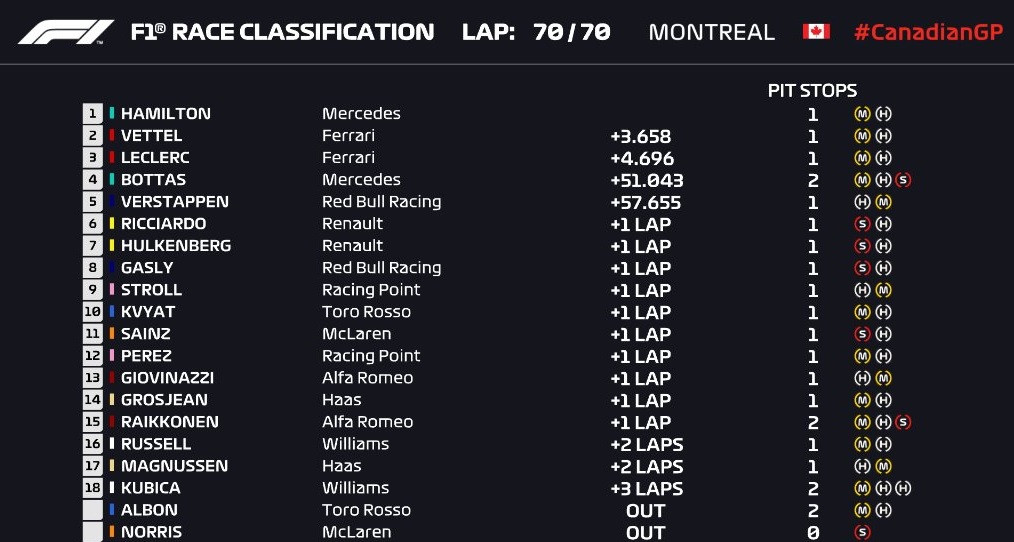1014x542 pixels.
Task: Click the medium tyre icon in Hamilton row
Action: click(862, 114)
